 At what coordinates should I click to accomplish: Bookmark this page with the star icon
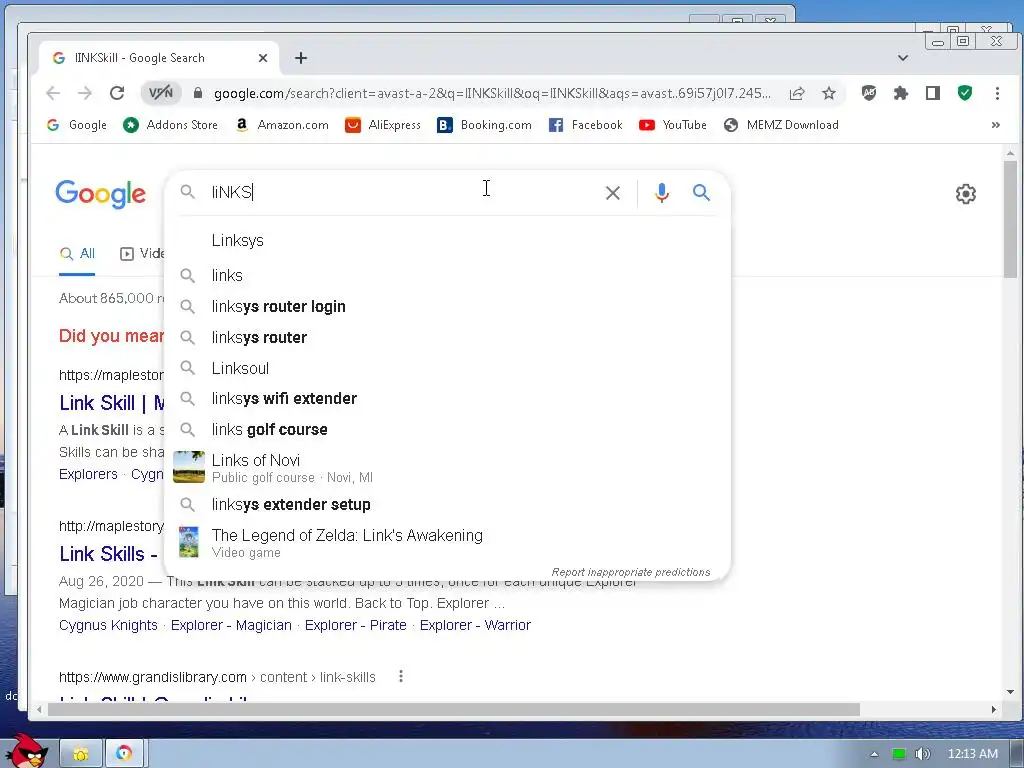pyautogui.click(x=829, y=93)
